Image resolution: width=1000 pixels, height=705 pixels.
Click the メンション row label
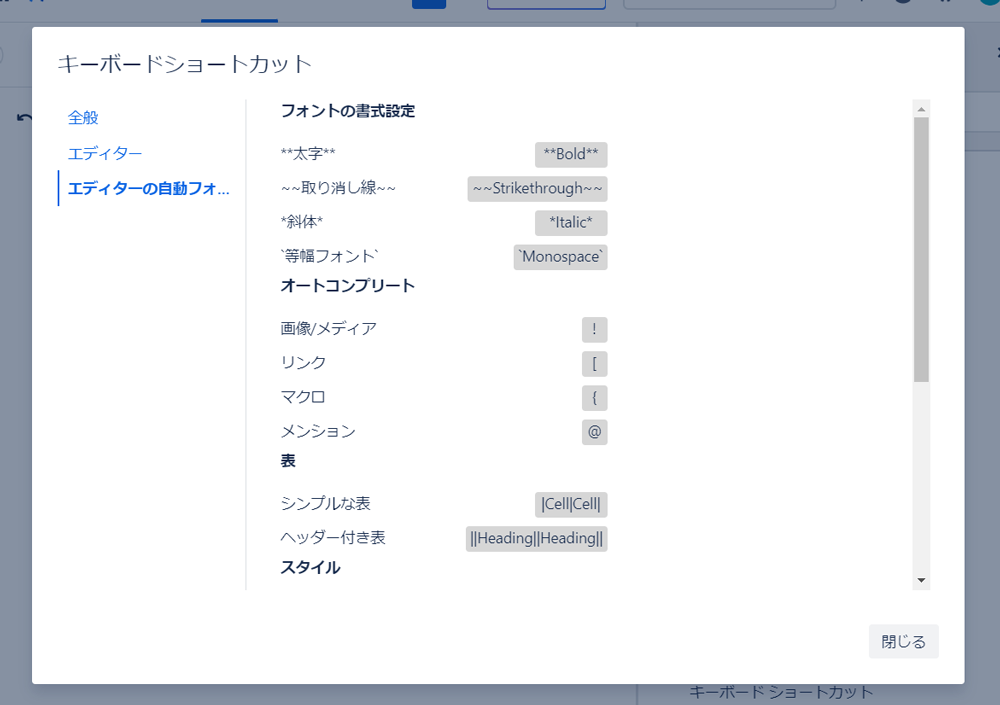tap(318, 431)
